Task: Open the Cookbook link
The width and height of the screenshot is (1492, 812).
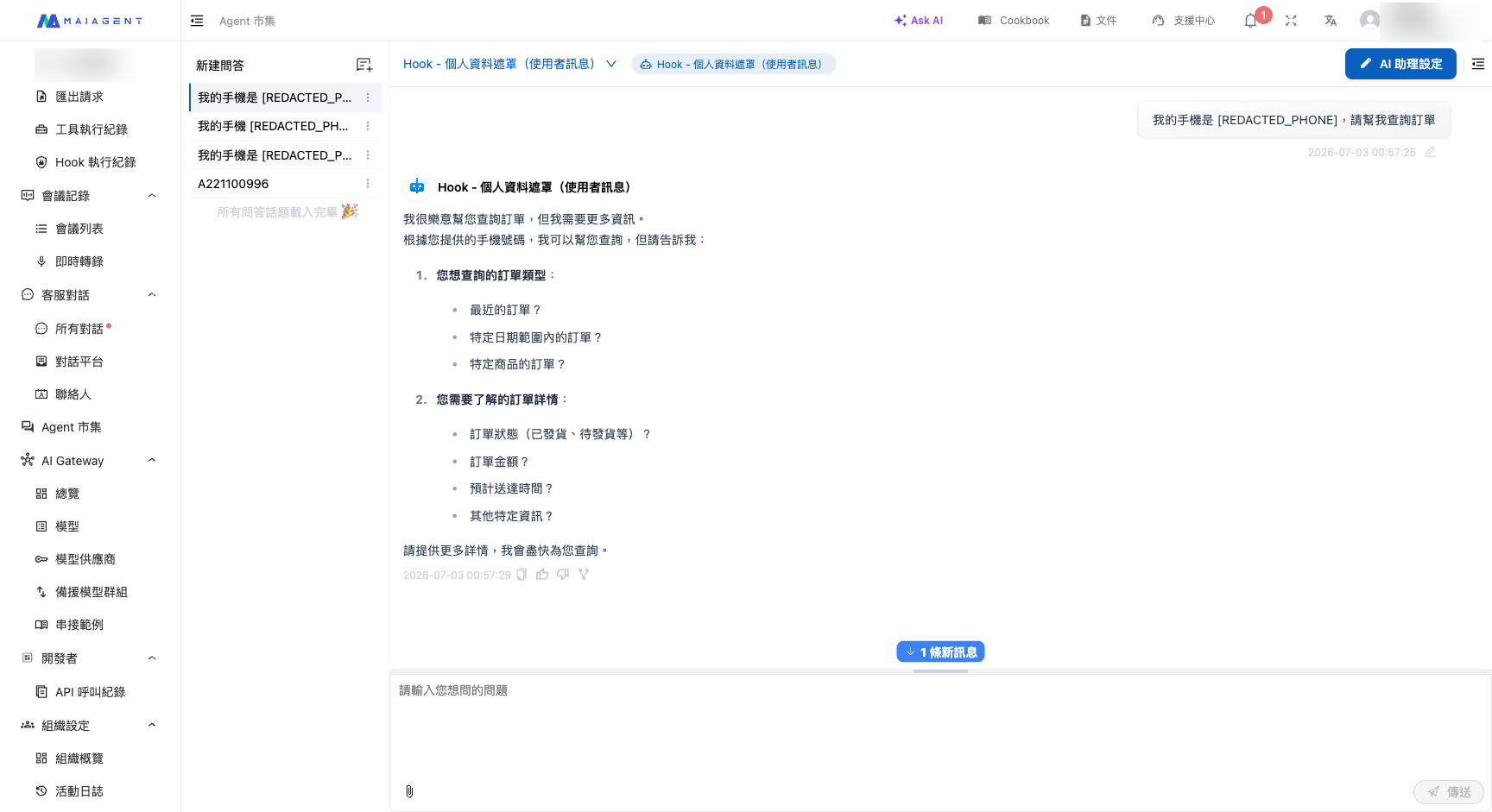Action: tap(1014, 21)
